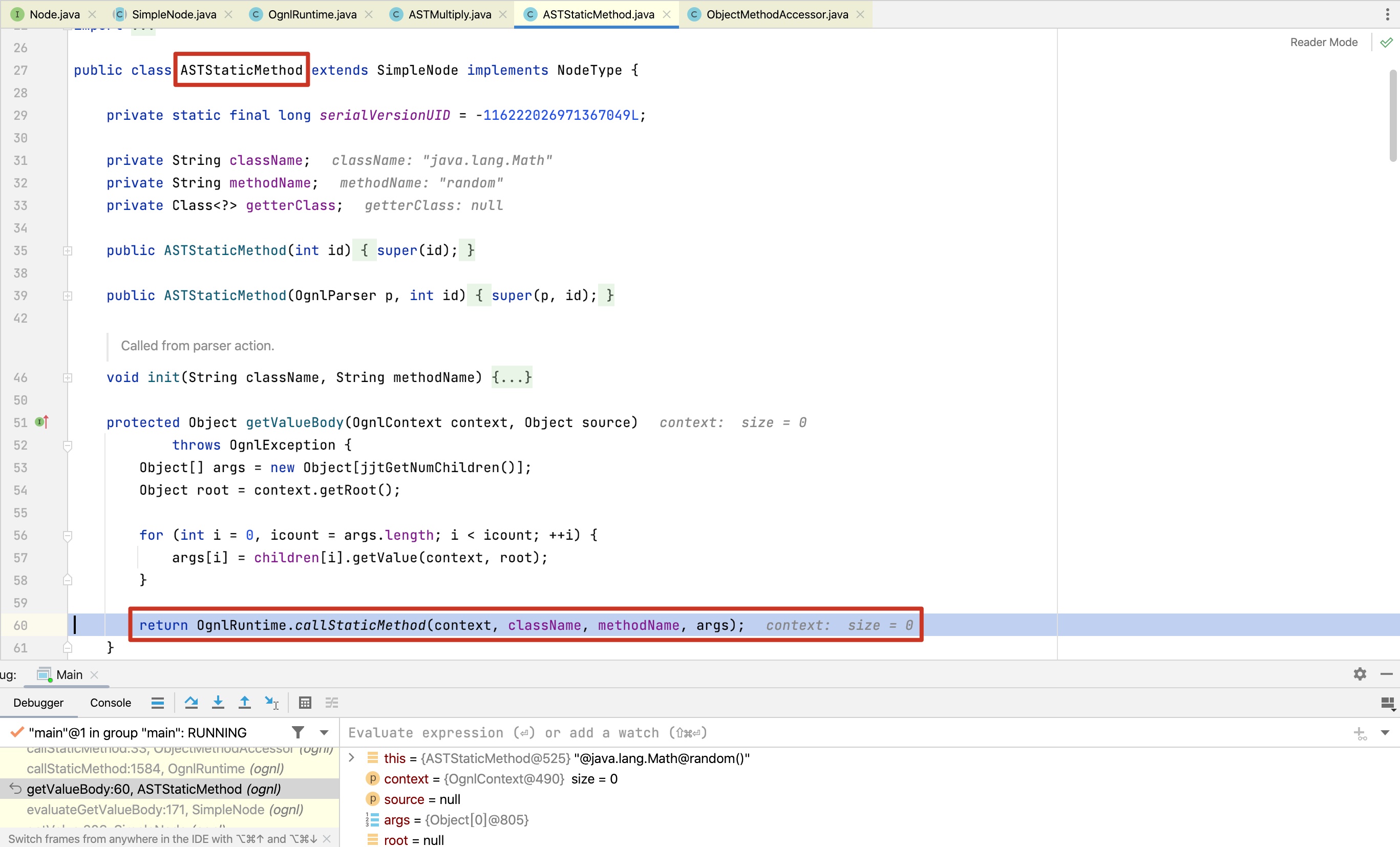Expand folded constructor at line 35
Viewport: 1400px width, 847px height.
[x=68, y=250]
